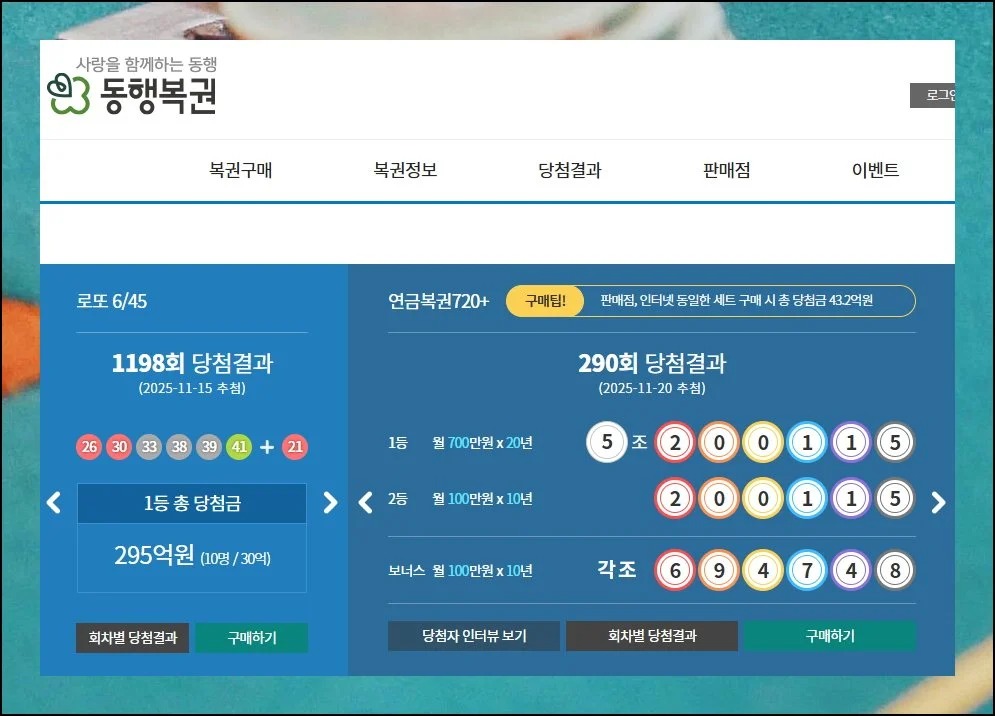Click the white 5 조 group ball
Screen dimensions: 995x716
tap(606, 442)
